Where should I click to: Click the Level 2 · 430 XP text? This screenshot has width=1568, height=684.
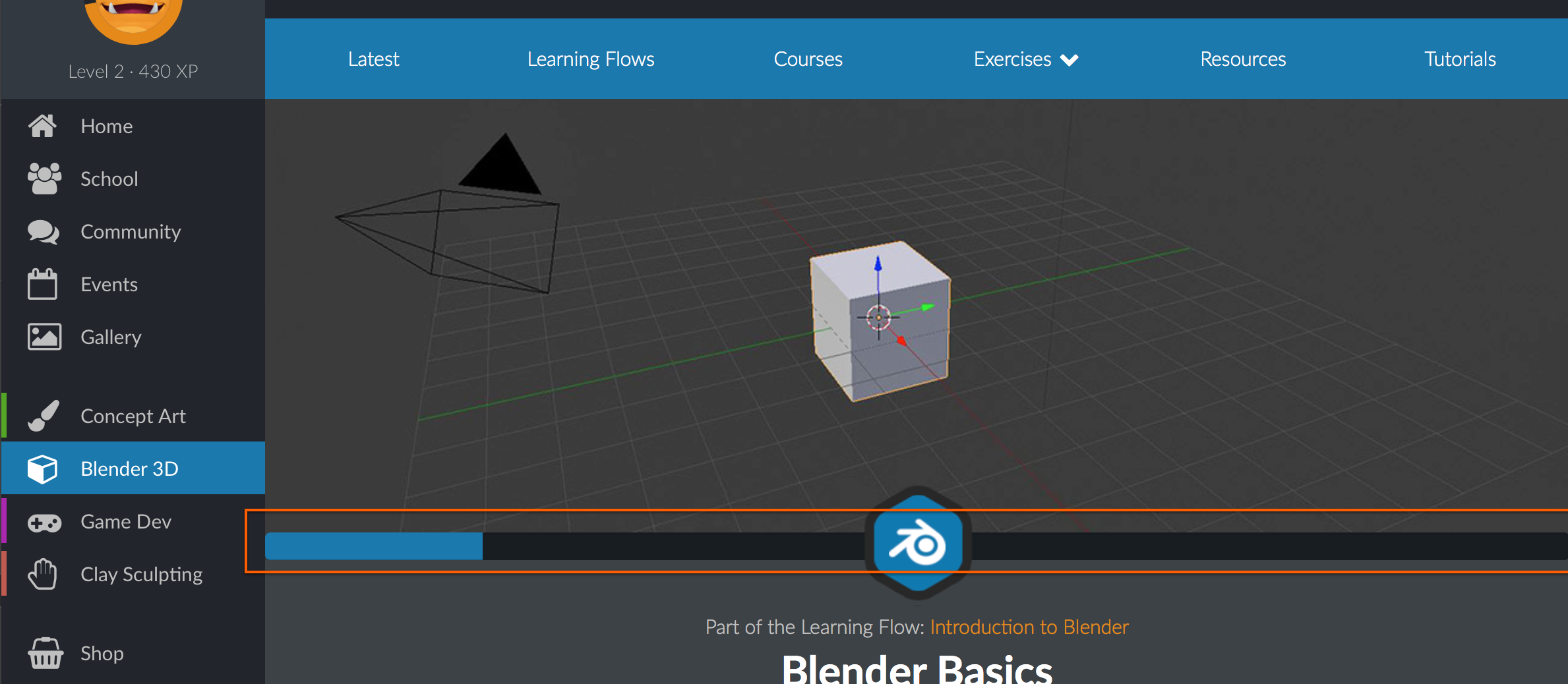133,71
